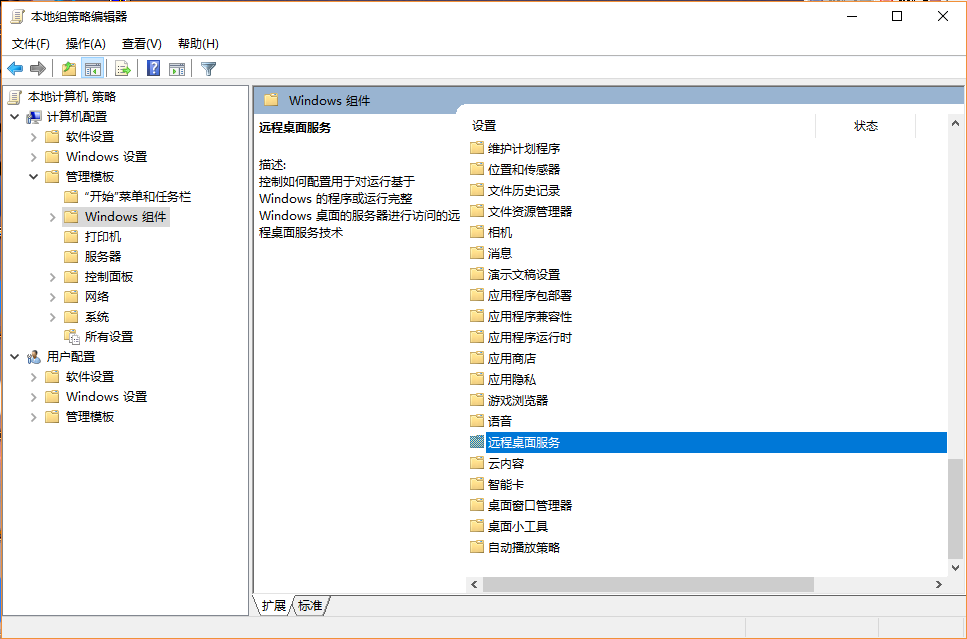The width and height of the screenshot is (967, 639).
Task: Click the vertical scrollbar down arrow
Action: [x=955, y=567]
